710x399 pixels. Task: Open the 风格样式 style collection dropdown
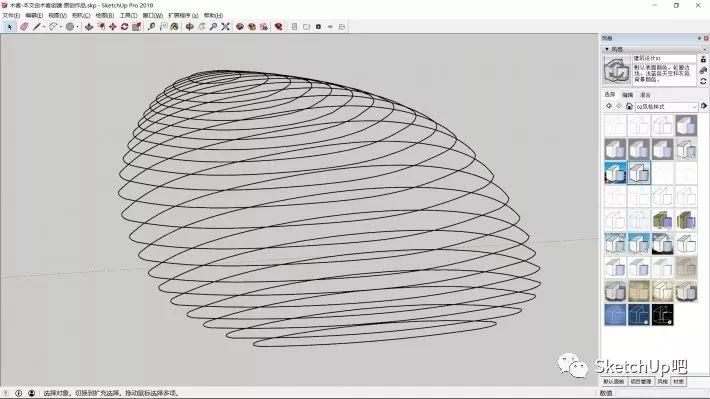pos(665,106)
